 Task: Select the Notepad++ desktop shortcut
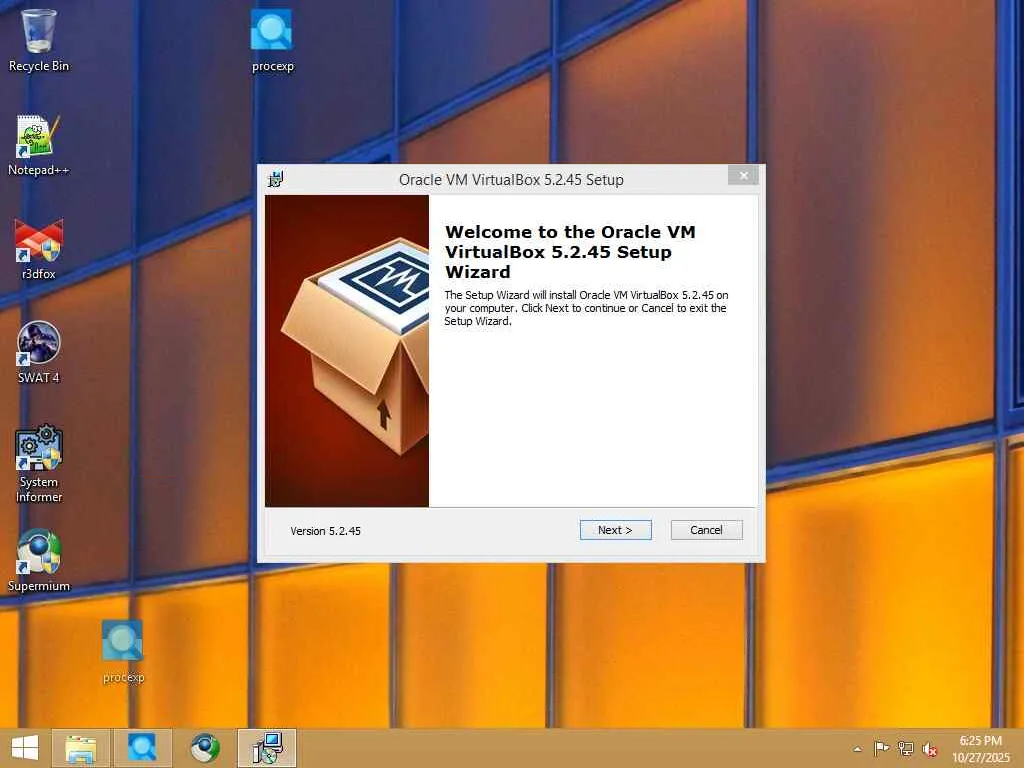39,145
